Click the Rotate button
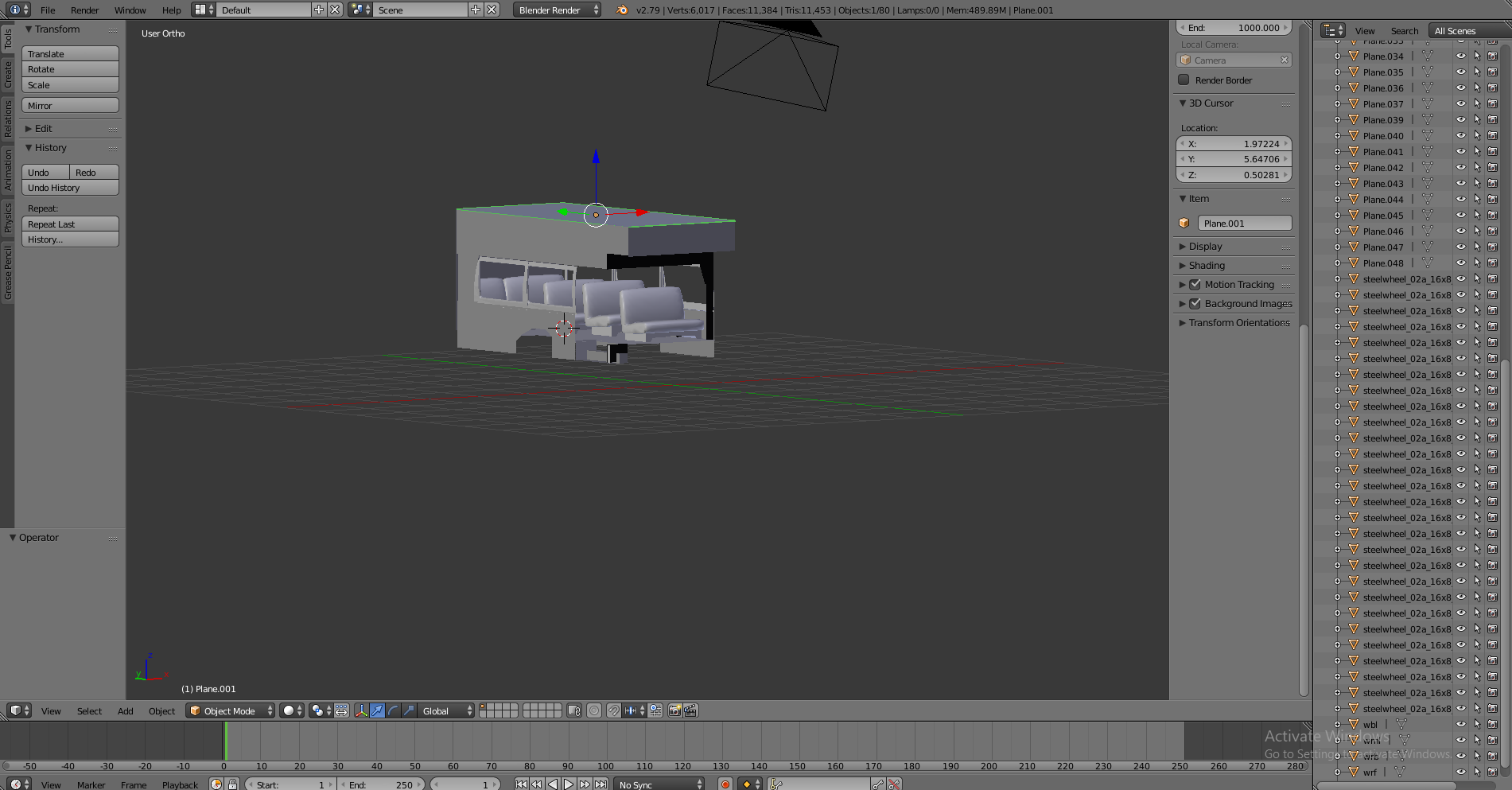The width and height of the screenshot is (1512, 790). [x=70, y=69]
